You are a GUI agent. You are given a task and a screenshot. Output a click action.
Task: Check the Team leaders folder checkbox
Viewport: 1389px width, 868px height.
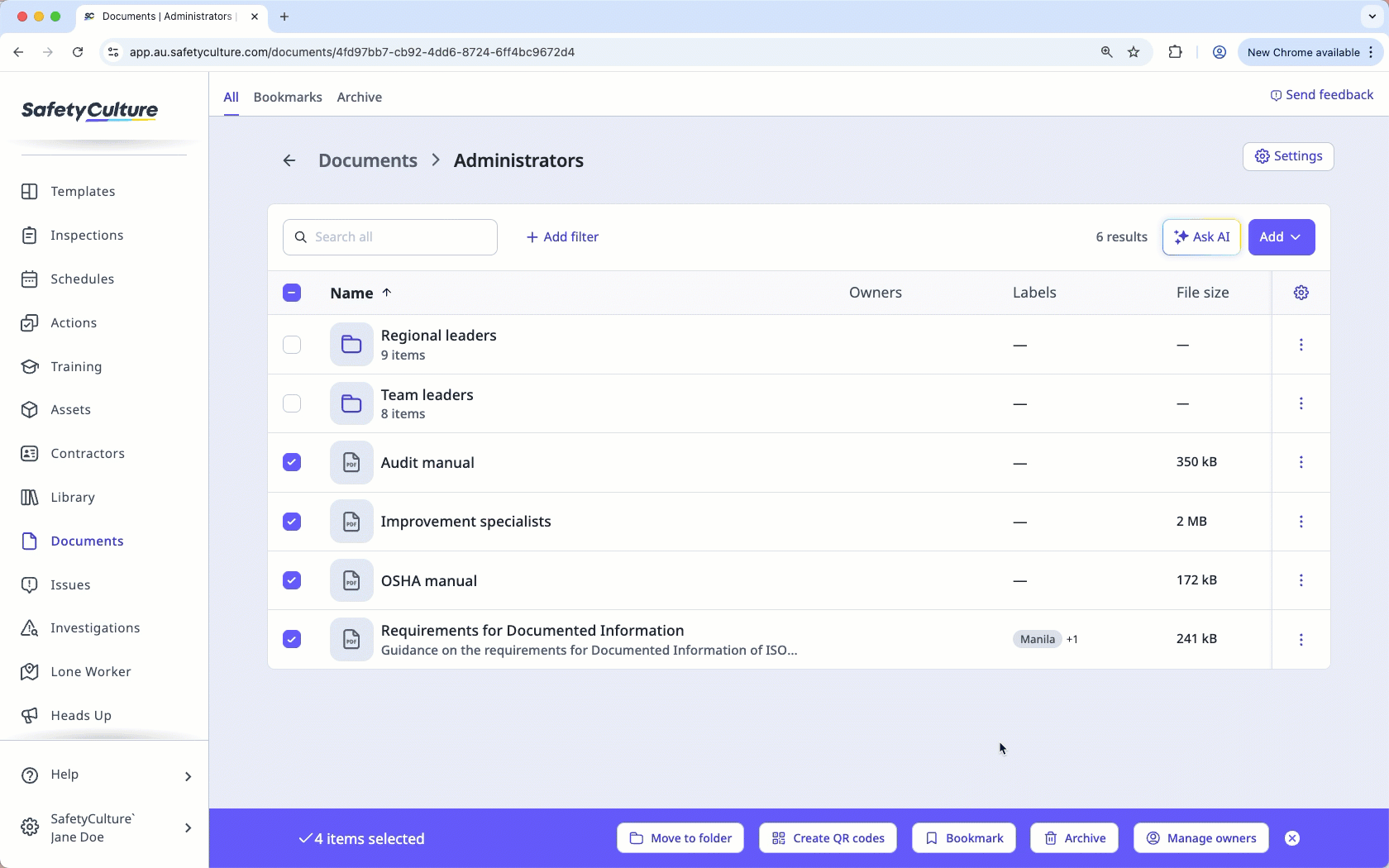point(292,403)
